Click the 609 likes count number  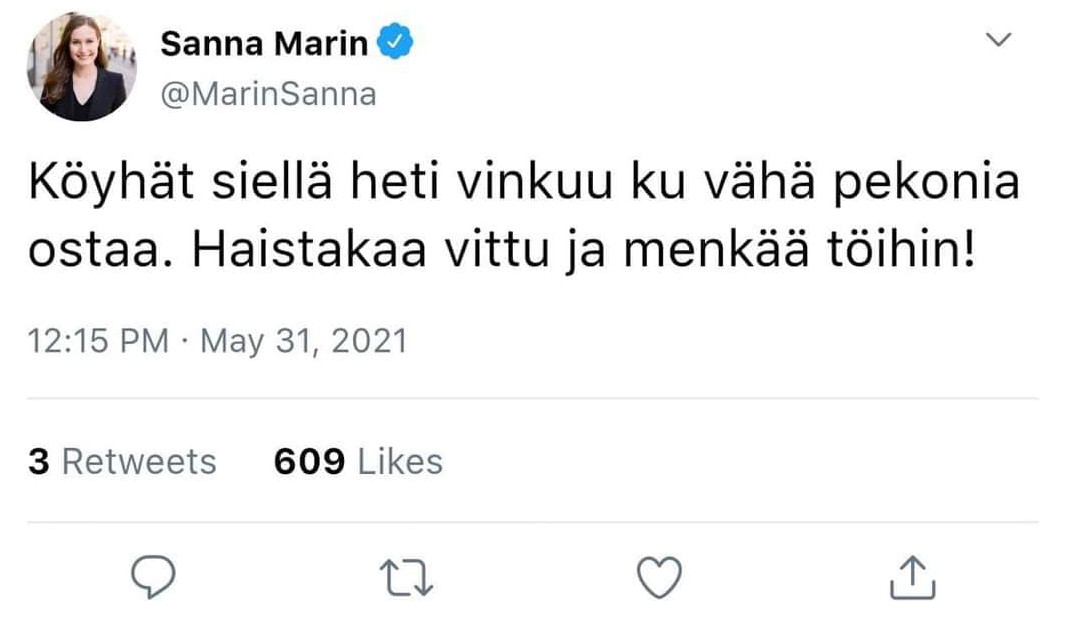309,461
